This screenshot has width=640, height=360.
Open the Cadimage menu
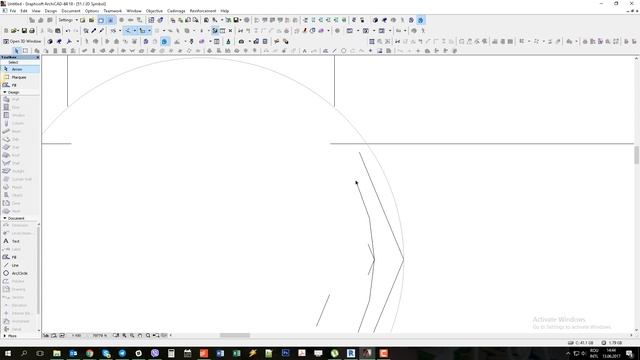tap(176, 11)
